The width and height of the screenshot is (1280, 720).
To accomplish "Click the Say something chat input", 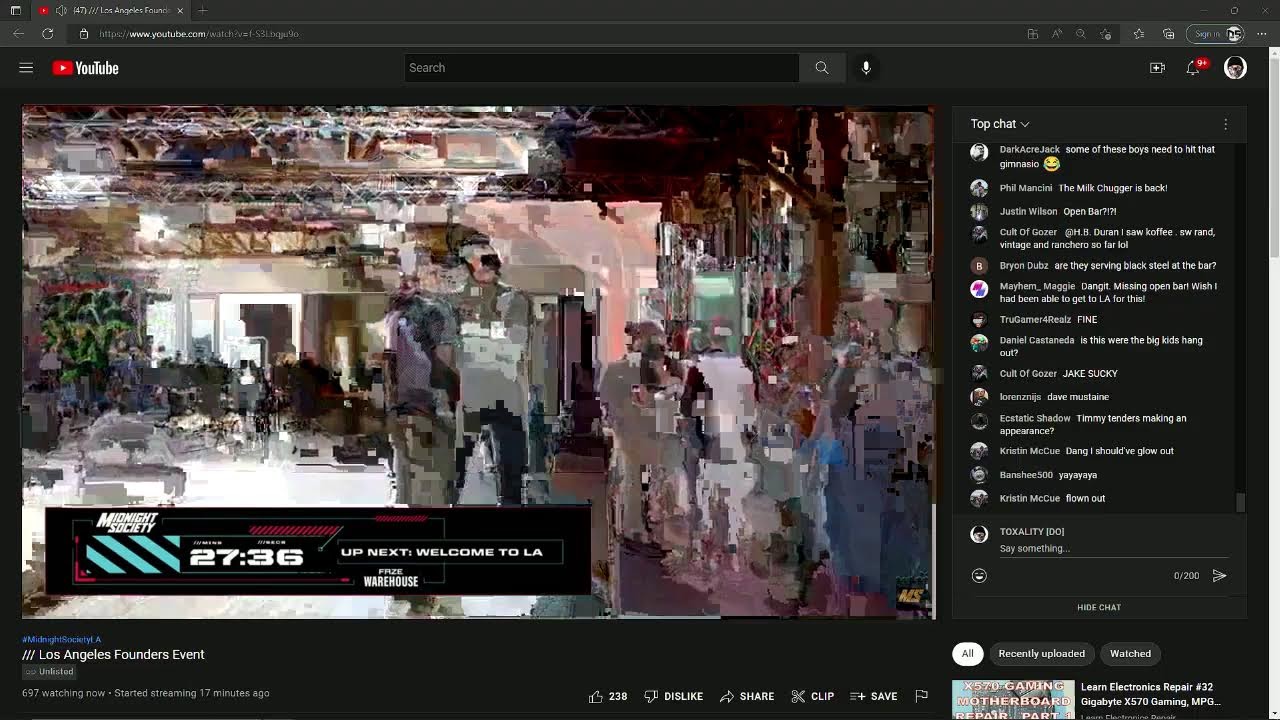I will pos(1112,549).
